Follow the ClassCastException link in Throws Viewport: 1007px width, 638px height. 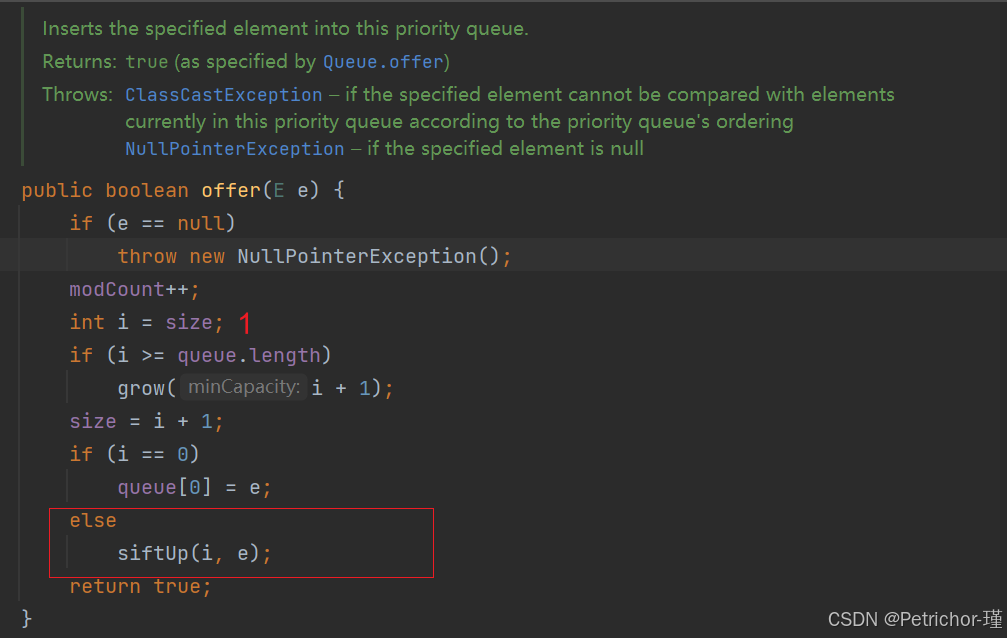point(223,94)
